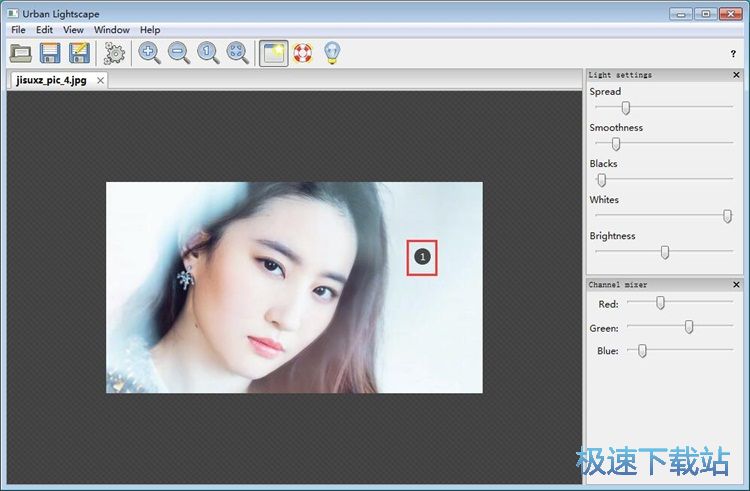Screen dimensions: 750x491
Task: Zoom in with the plus magnifier
Action: tap(149, 53)
